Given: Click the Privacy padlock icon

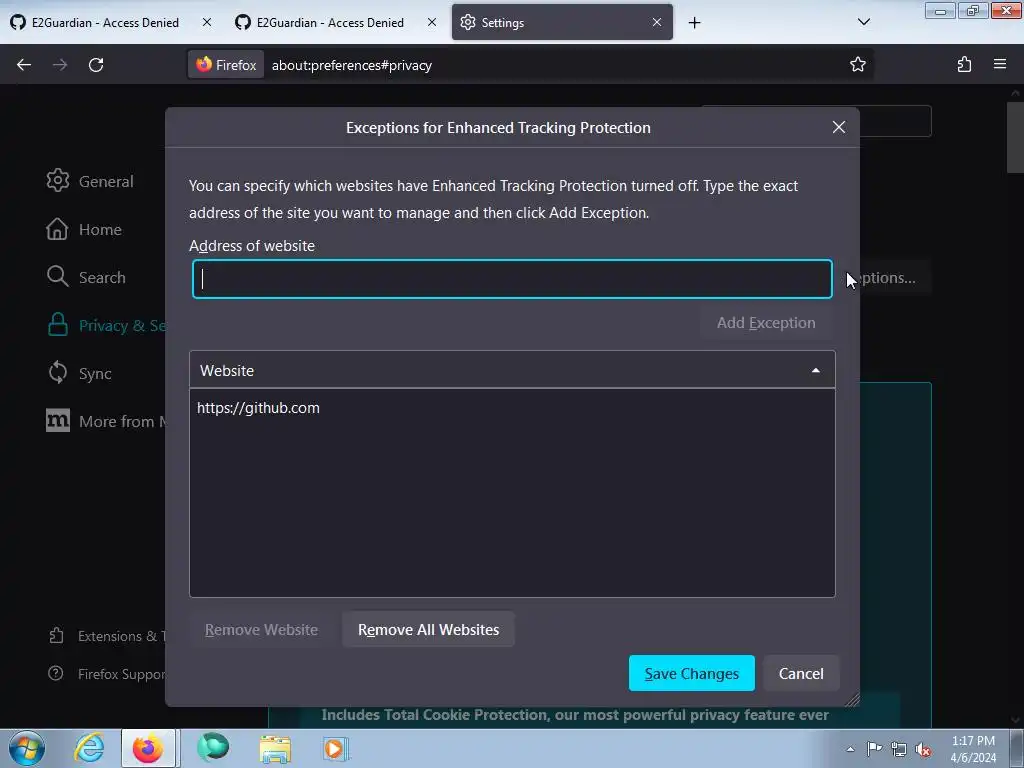Looking at the screenshot, I should point(57,325).
